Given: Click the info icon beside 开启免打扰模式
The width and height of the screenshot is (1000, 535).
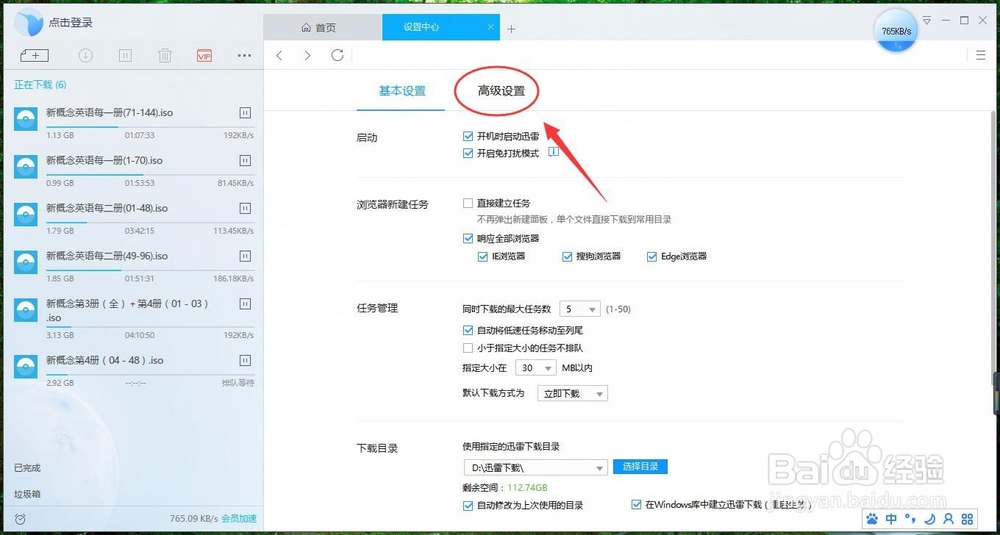Looking at the screenshot, I should 554,152.
